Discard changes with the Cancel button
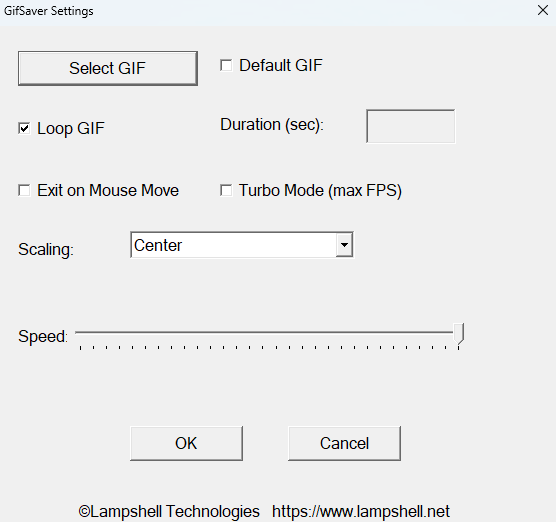Viewport: 556px width, 522px height. tap(344, 443)
